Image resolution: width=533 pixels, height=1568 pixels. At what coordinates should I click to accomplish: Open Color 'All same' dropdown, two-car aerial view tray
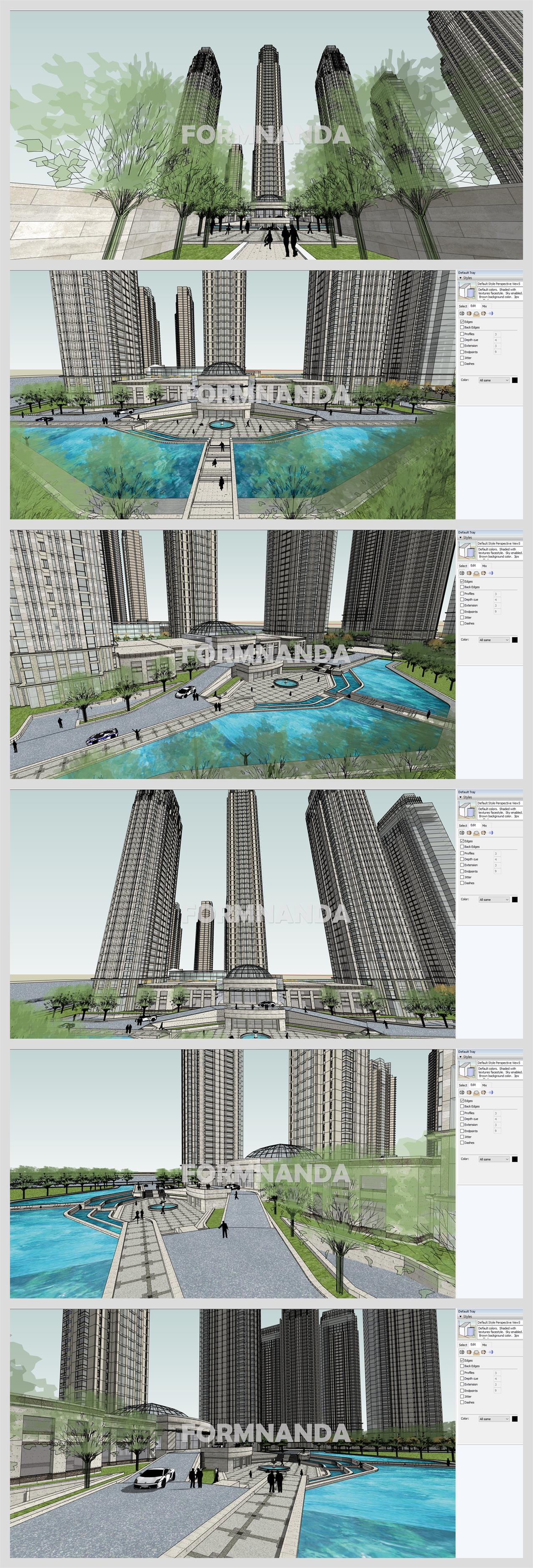coord(494,640)
